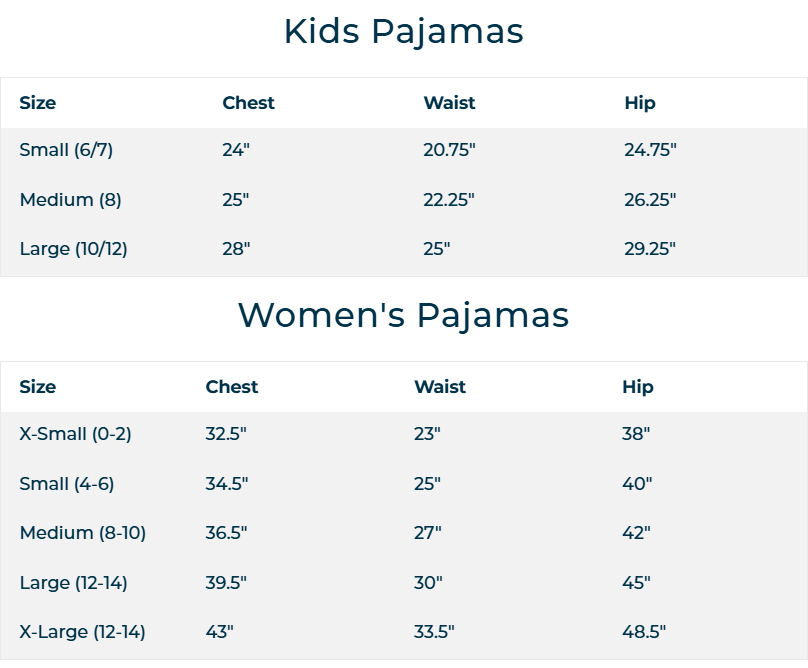
Task: Click the Kids Pajamas heading
Action: coord(403,32)
